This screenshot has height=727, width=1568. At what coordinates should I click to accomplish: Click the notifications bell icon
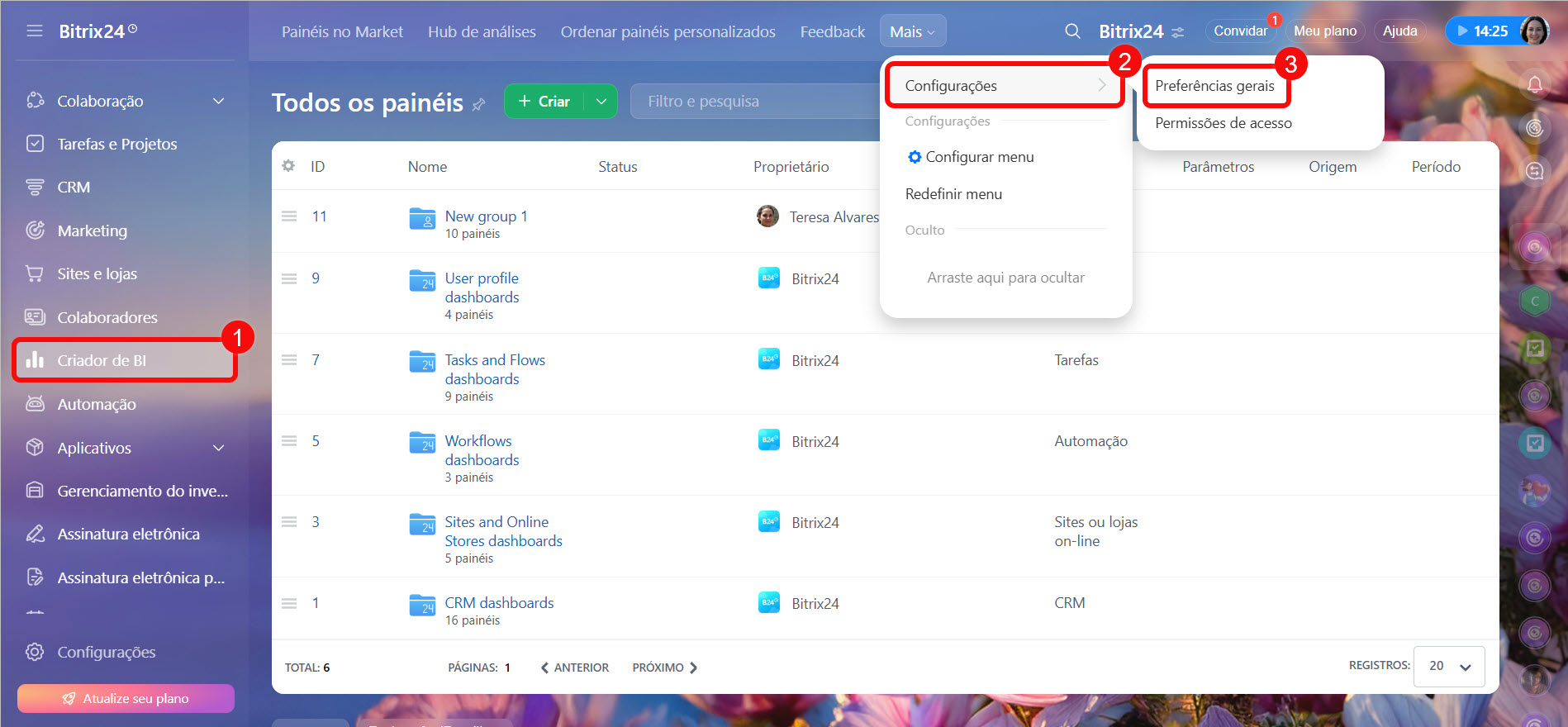1534,84
